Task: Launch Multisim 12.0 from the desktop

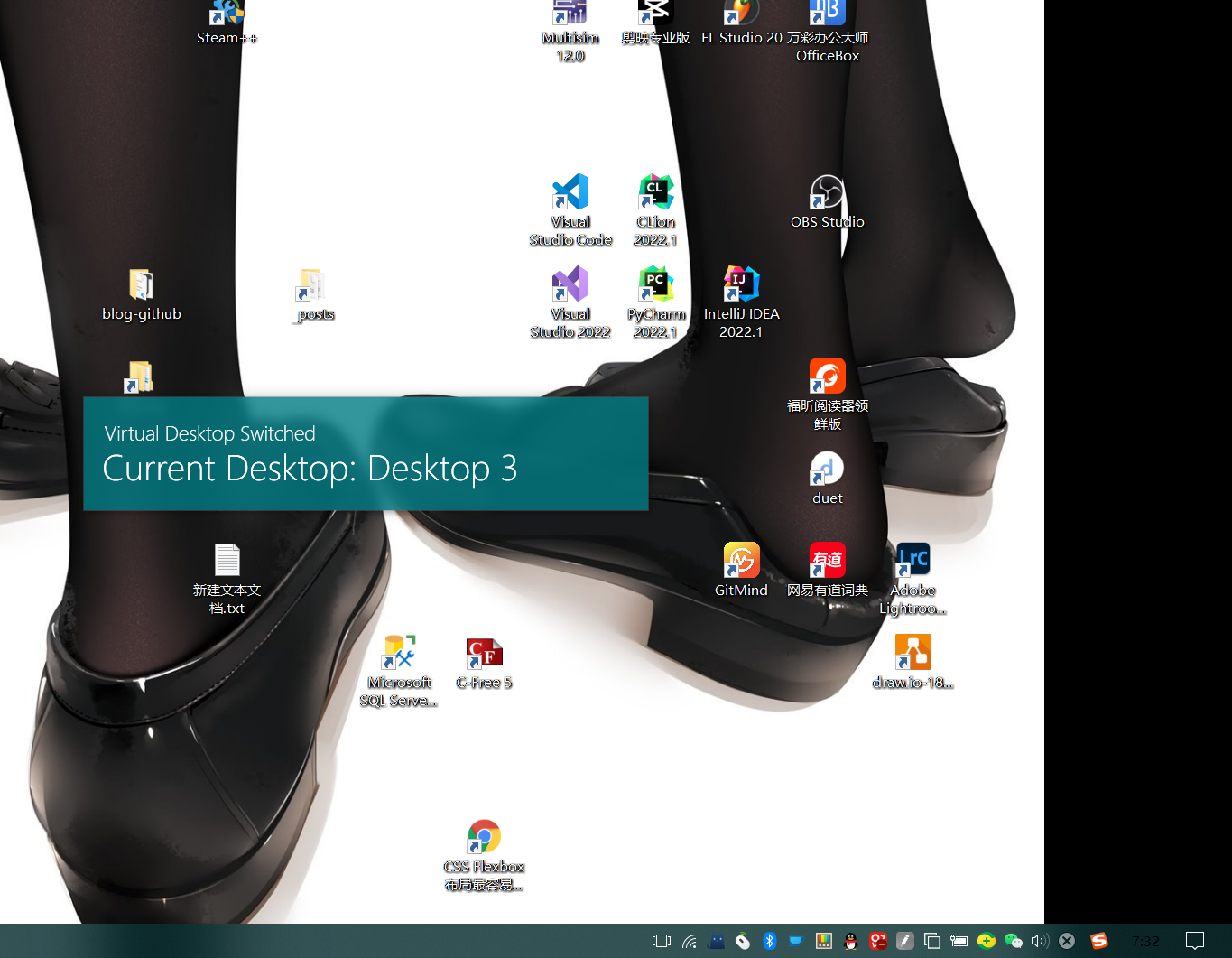Action: tap(570, 31)
